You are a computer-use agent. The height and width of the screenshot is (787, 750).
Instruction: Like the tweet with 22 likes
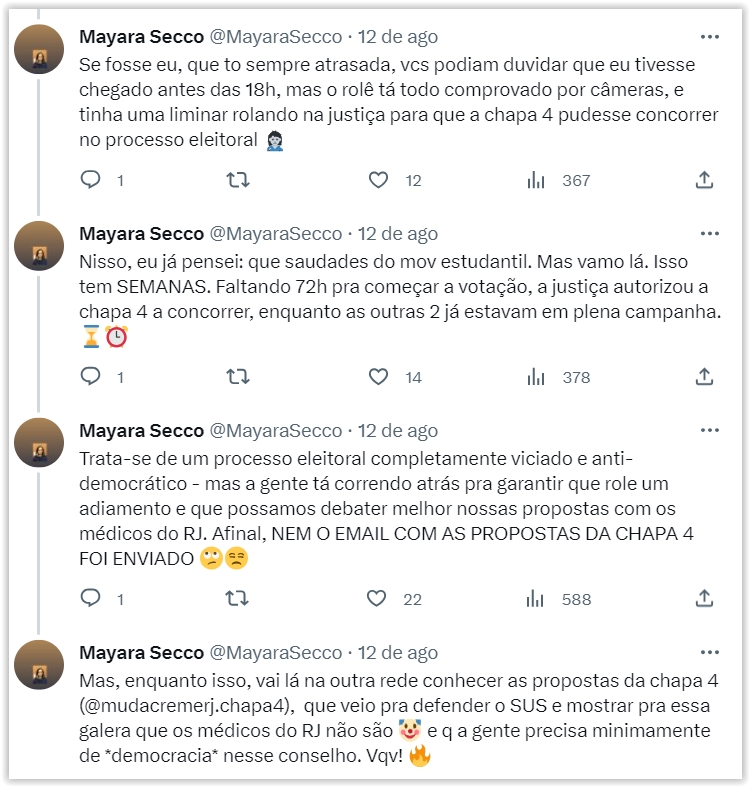(x=378, y=599)
